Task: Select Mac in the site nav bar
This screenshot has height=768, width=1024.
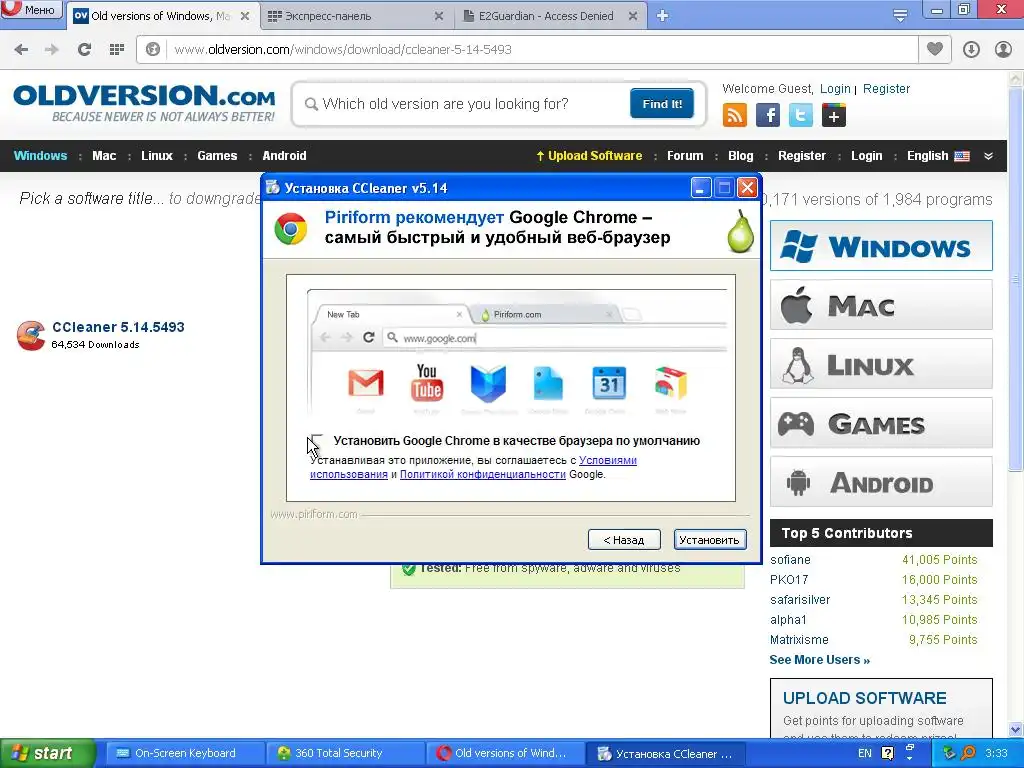Action: click(x=104, y=155)
